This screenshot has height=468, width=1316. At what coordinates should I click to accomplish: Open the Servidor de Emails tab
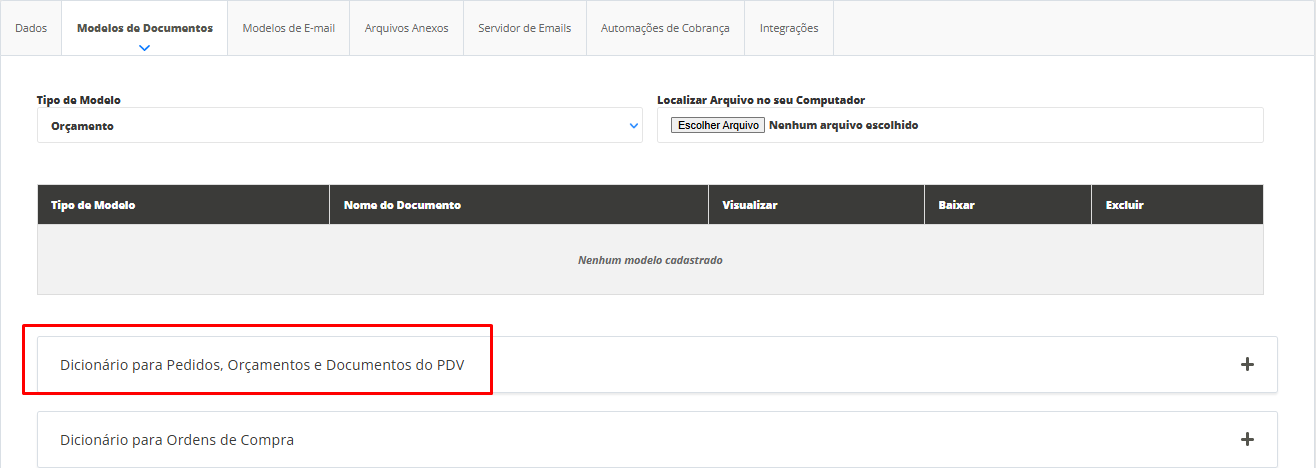coord(524,28)
